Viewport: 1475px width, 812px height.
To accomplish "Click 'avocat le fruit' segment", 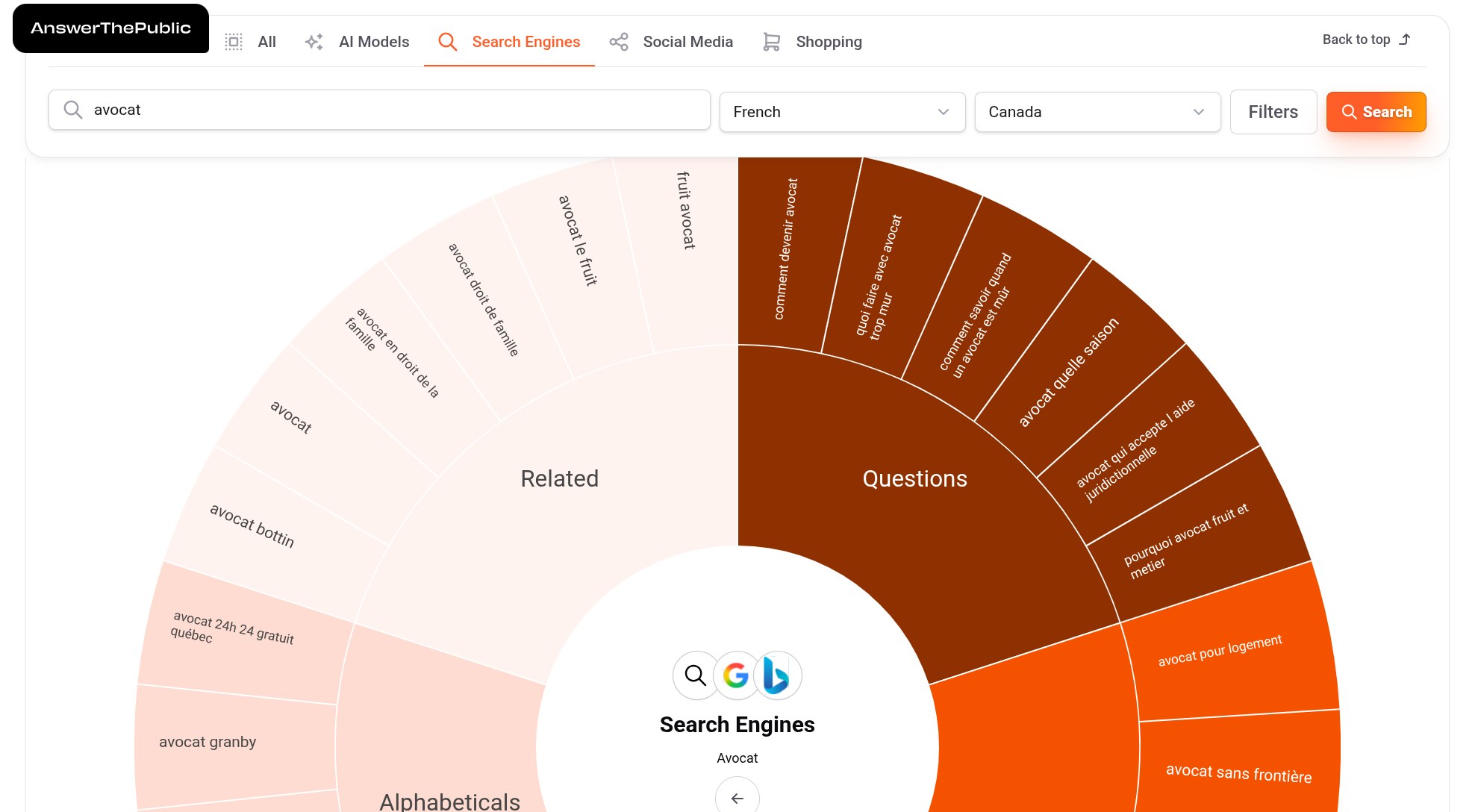I will click(579, 240).
